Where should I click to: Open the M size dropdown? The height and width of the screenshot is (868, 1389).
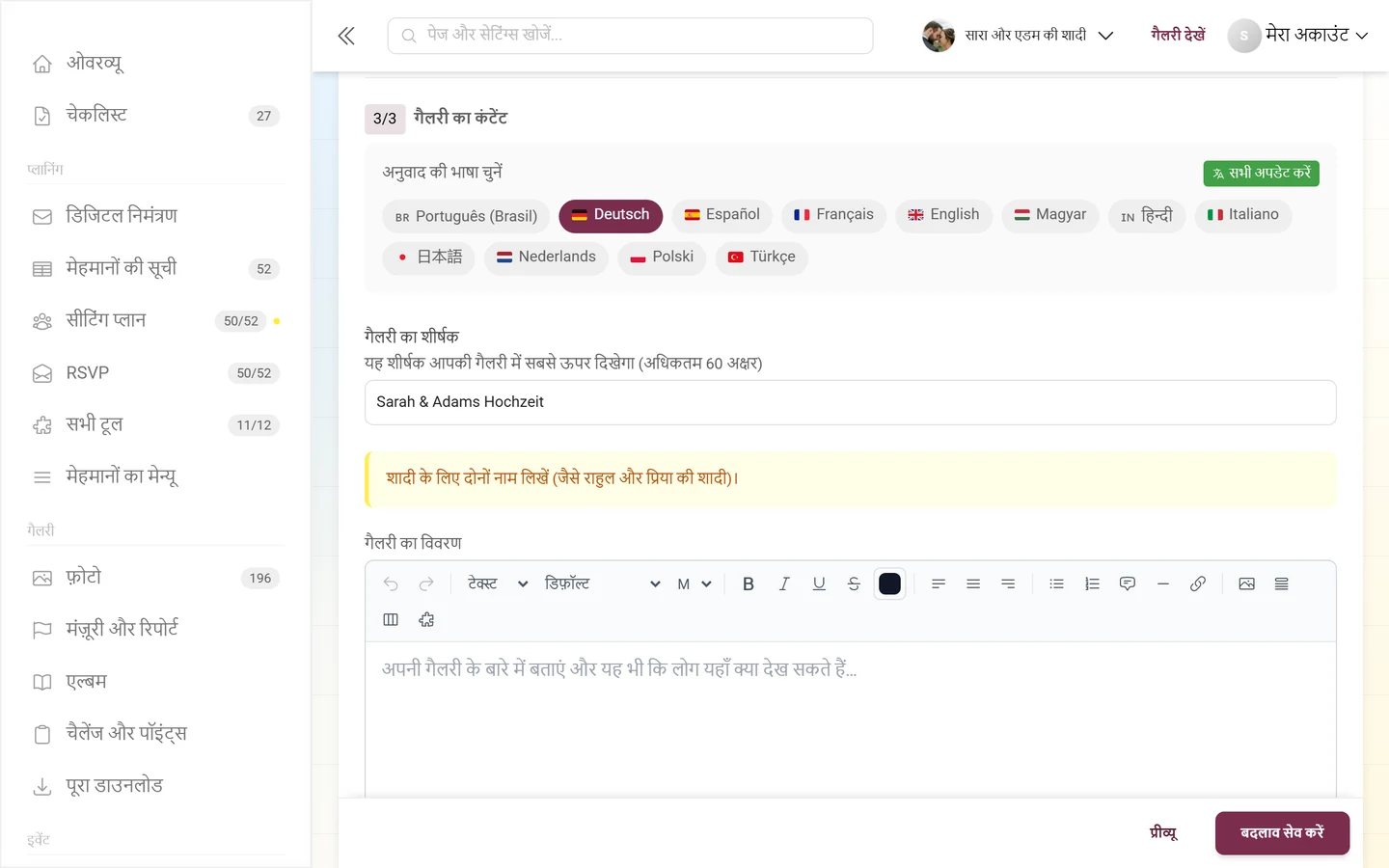pyautogui.click(x=694, y=583)
